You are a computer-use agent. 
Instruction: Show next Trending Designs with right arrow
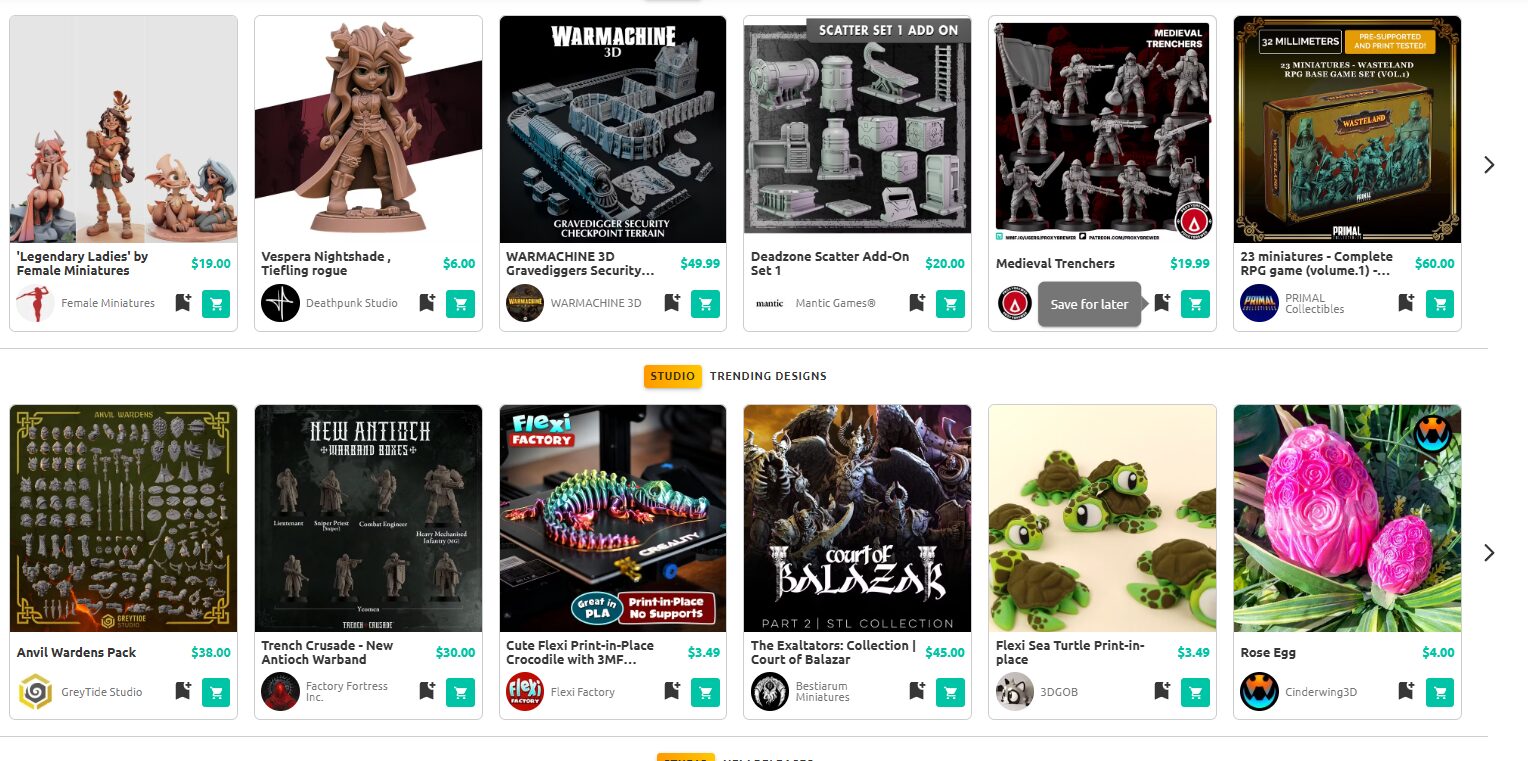1489,552
